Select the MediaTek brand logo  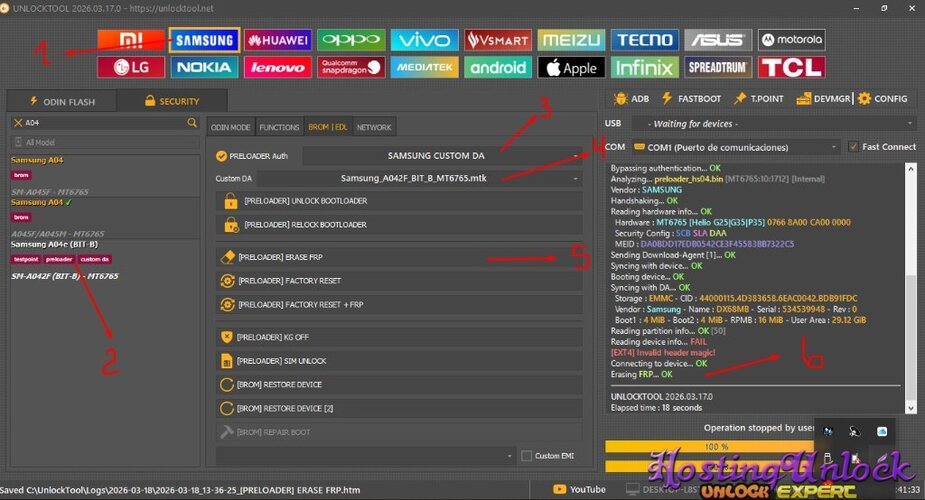(x=424, y=67)
